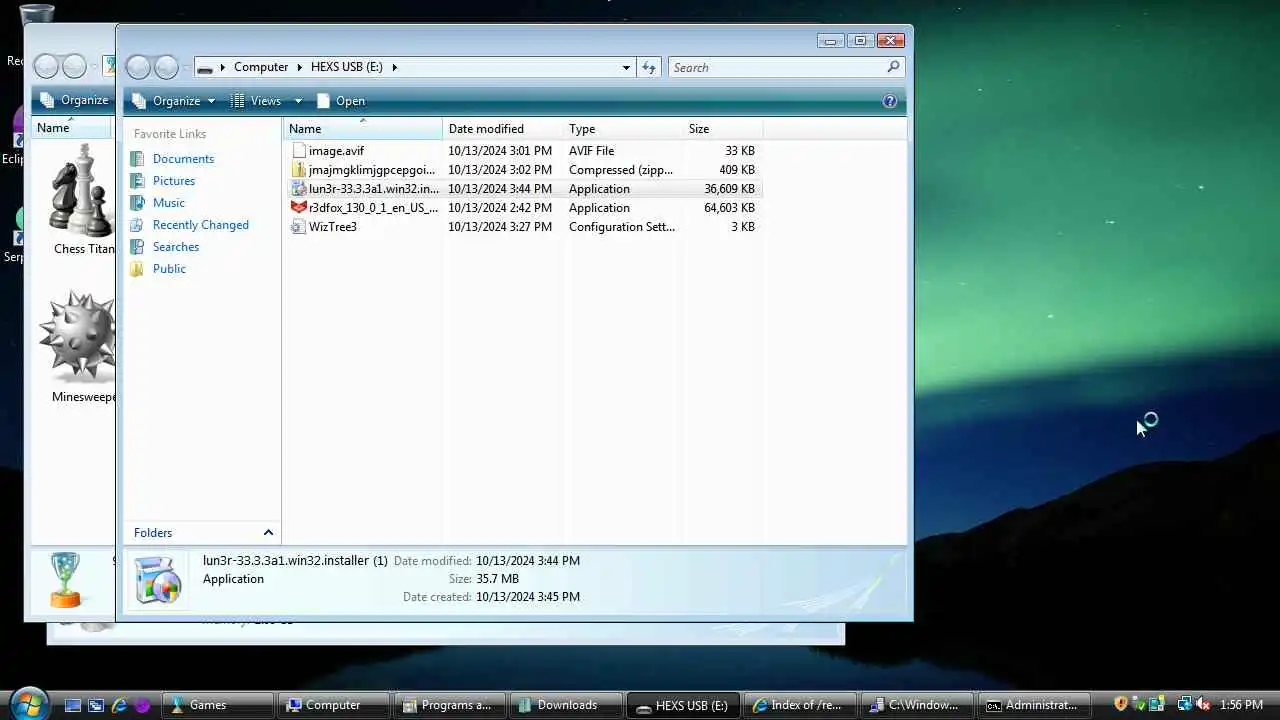Click the 10/13/2024 2:42 PM date cell

(x=500, y=208)
